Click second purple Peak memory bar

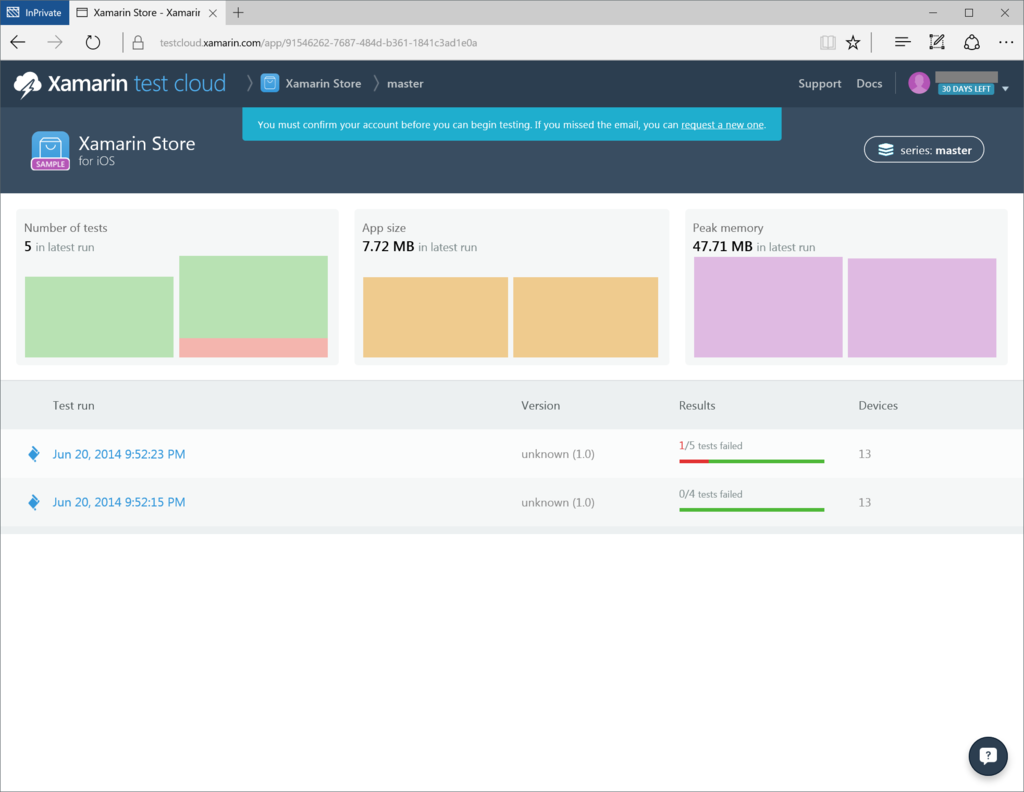922,308
